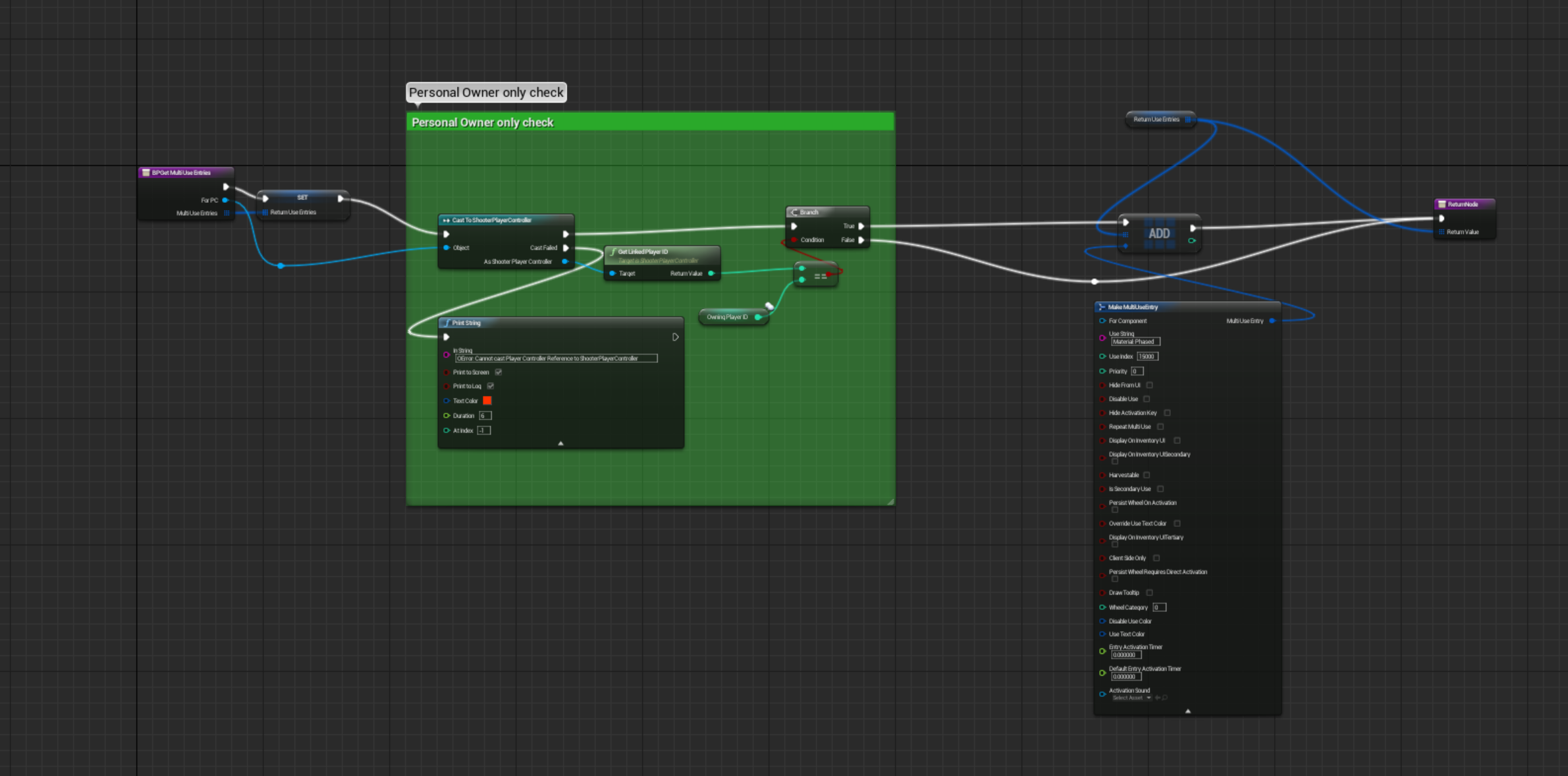This screenshot has width=1568, height=776.
Task: Enable the Harvestable checkbox
Action: click(x=1147, y=475)
